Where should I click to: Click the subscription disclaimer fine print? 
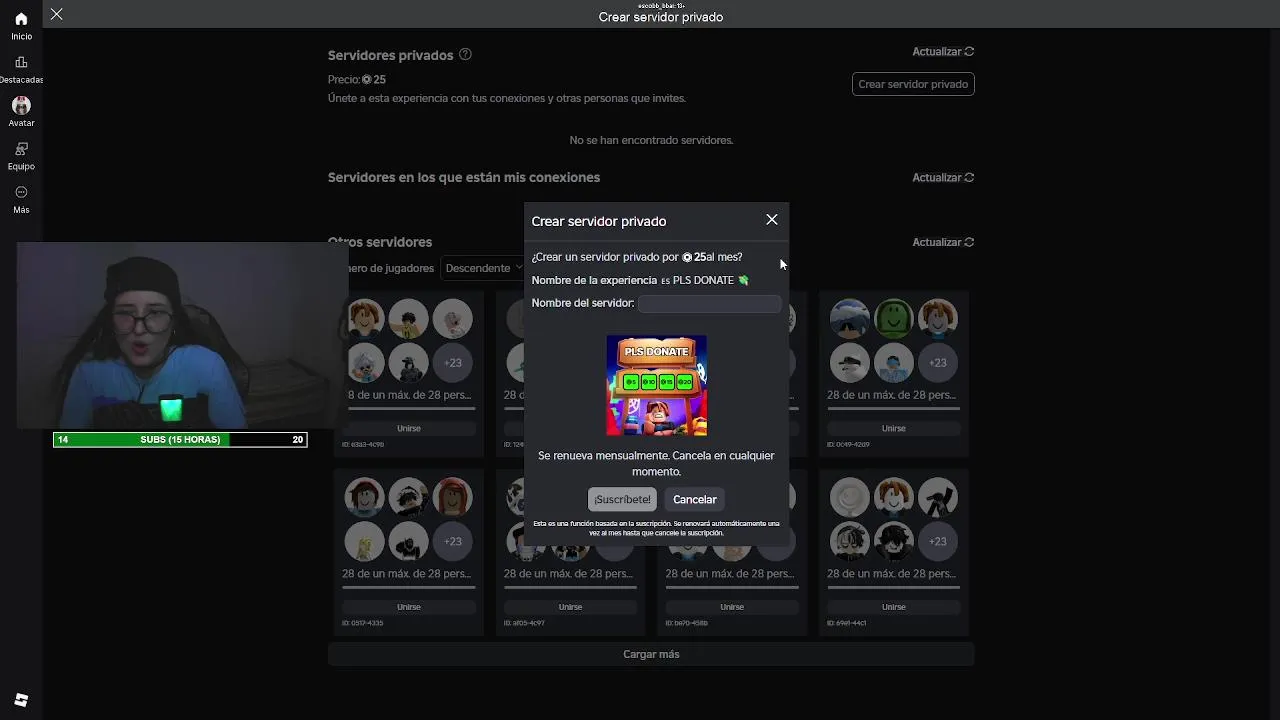click(x=656, y=528)
